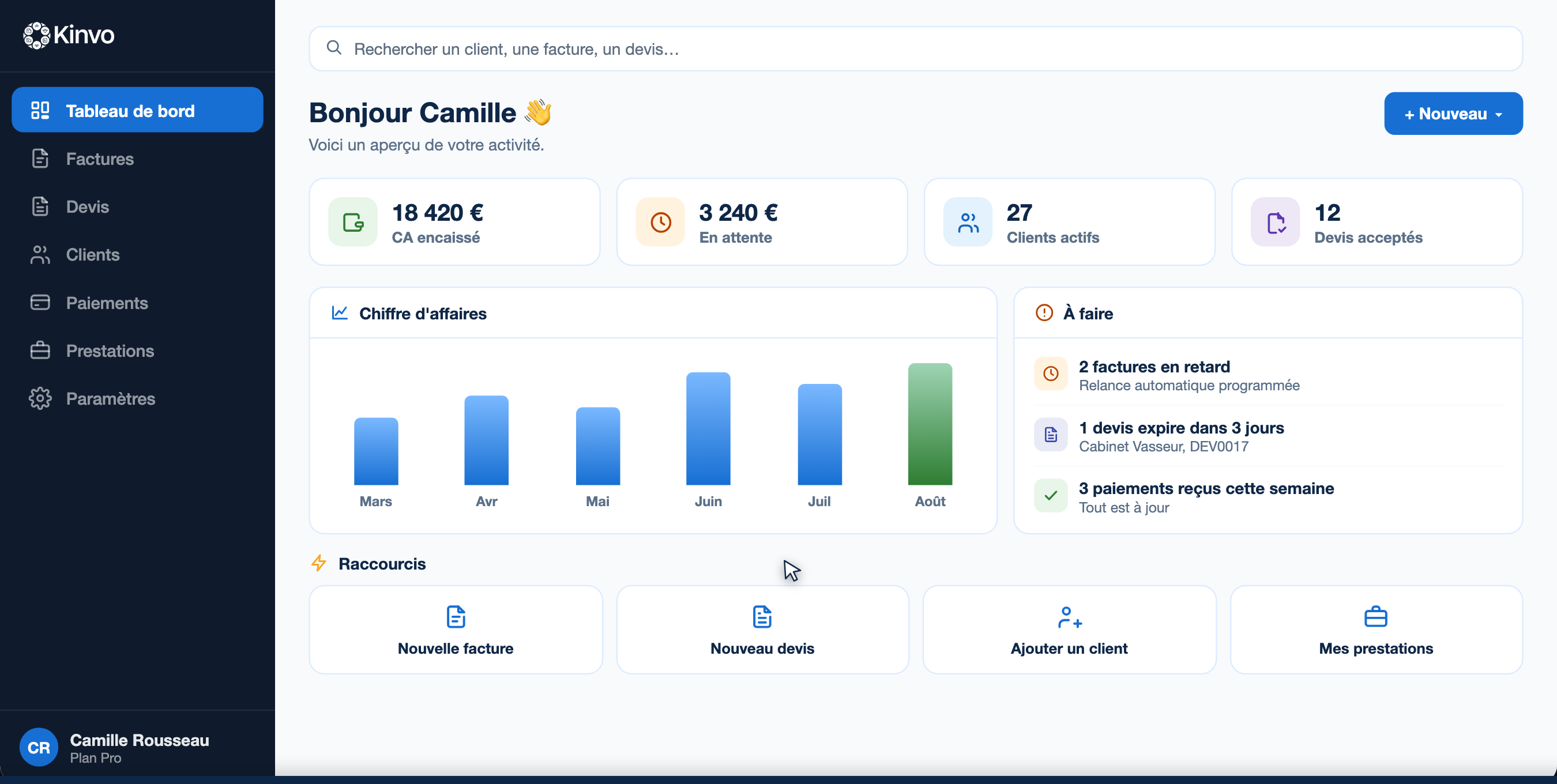Select the Juil bar in the chart
This screenshot has height=784, width=1557.
[819, 434]
